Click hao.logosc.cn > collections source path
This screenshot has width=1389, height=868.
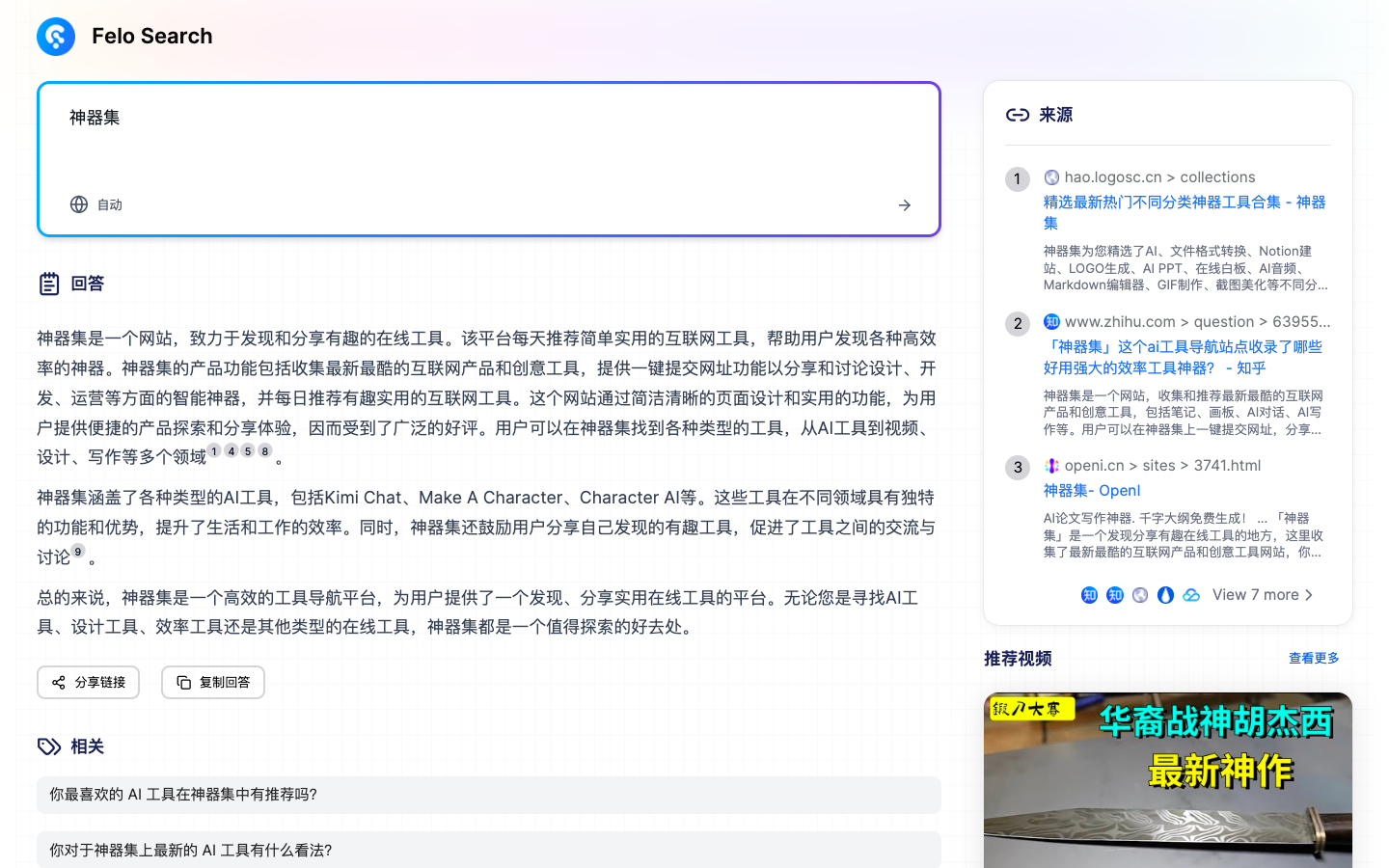(1159, 177)
